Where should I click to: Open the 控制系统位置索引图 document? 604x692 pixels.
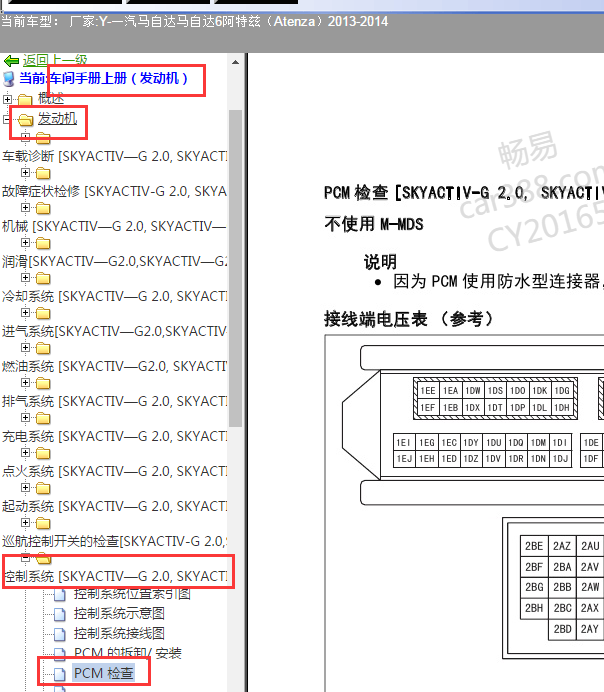click(x=132, y=594)
